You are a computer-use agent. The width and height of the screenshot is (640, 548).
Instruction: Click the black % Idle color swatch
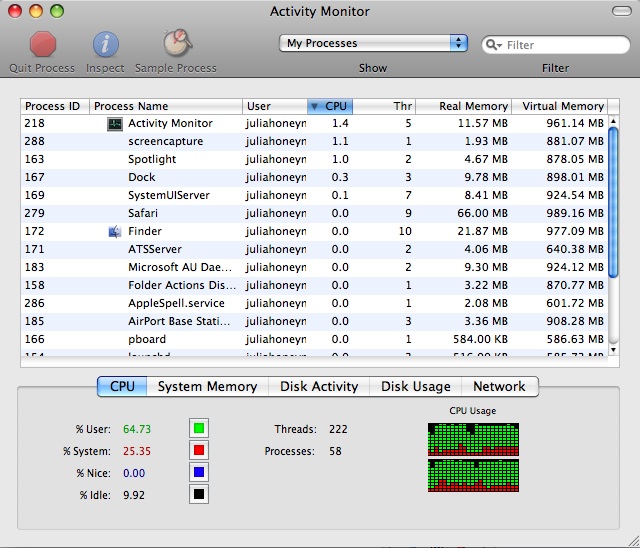[x=199, y=495]
